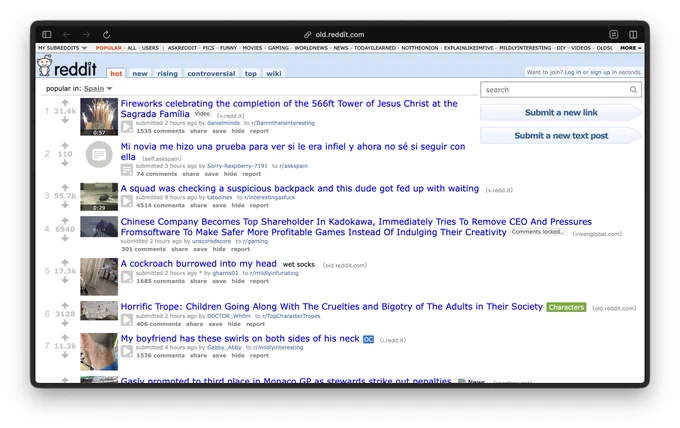Open the ASKREDDIT link in the top bar
Viewport: 680px width, 428px height.
click(182, 48)
